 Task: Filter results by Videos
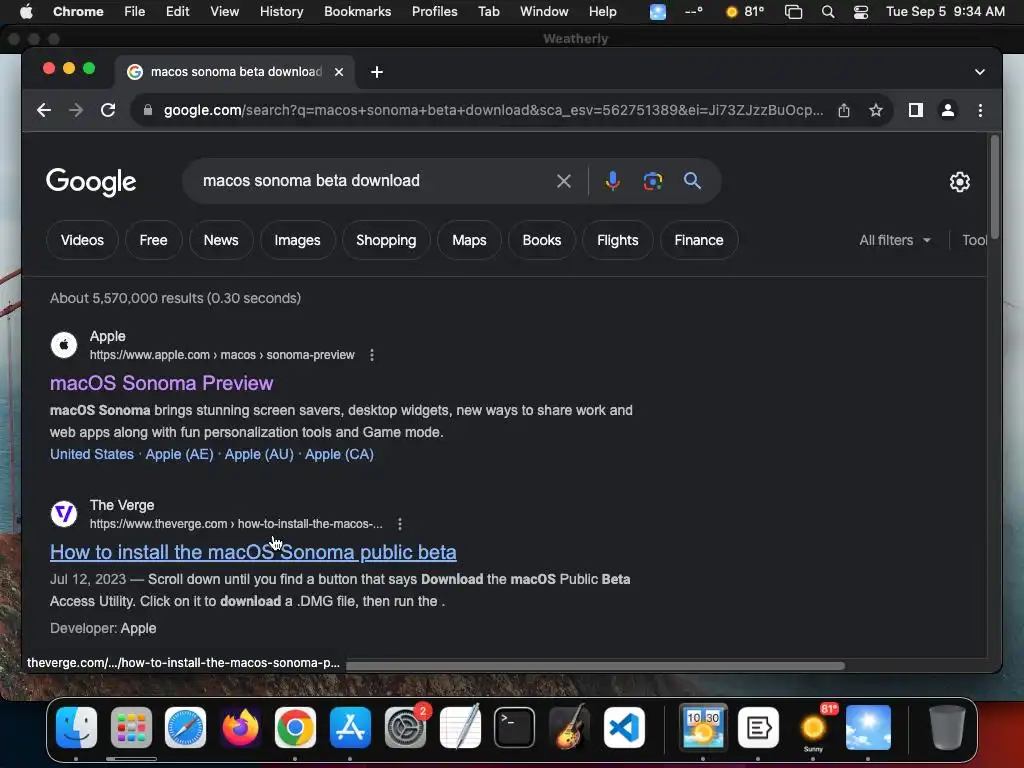coord(82,240)
